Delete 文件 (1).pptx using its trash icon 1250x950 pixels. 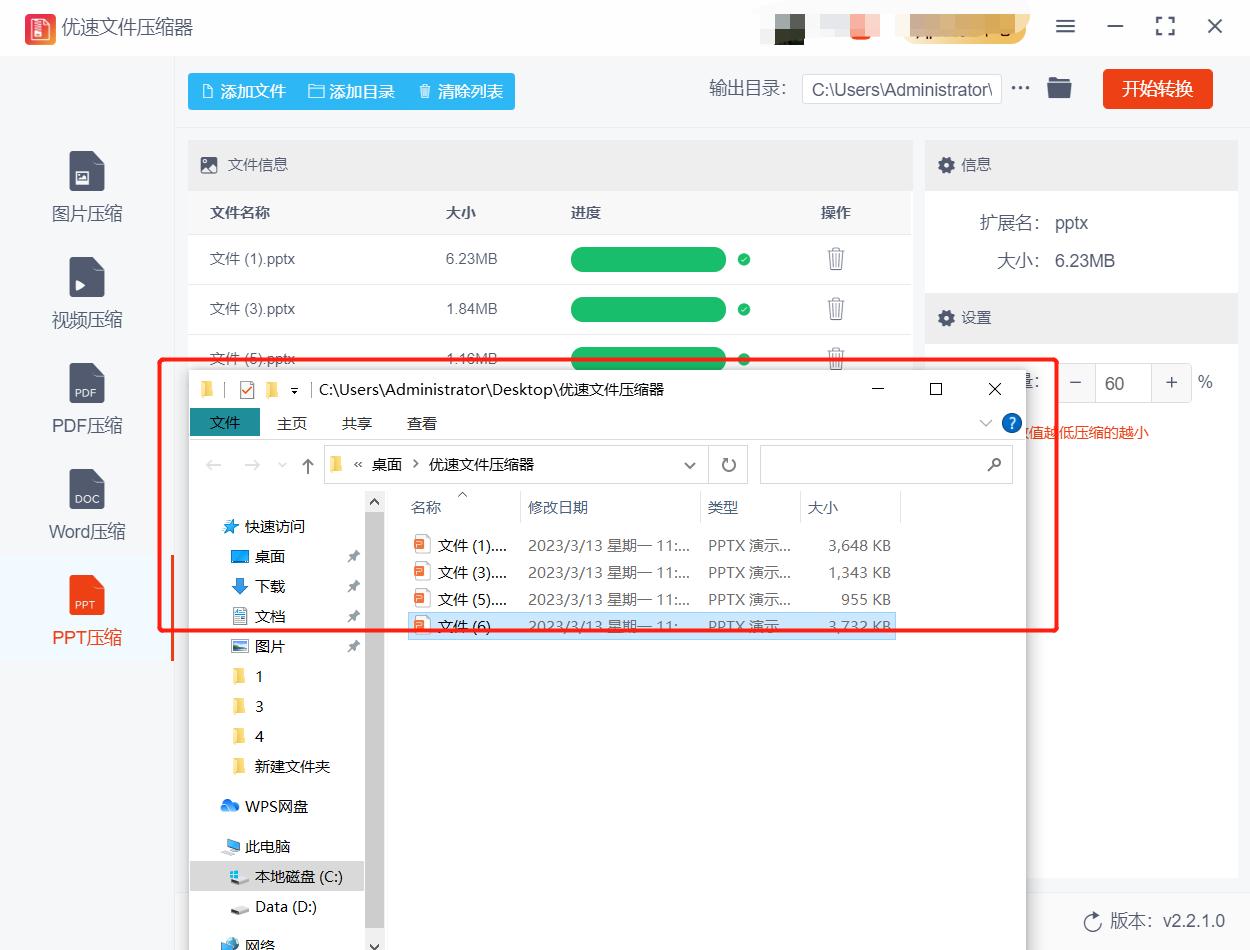[x=835, y=259]
